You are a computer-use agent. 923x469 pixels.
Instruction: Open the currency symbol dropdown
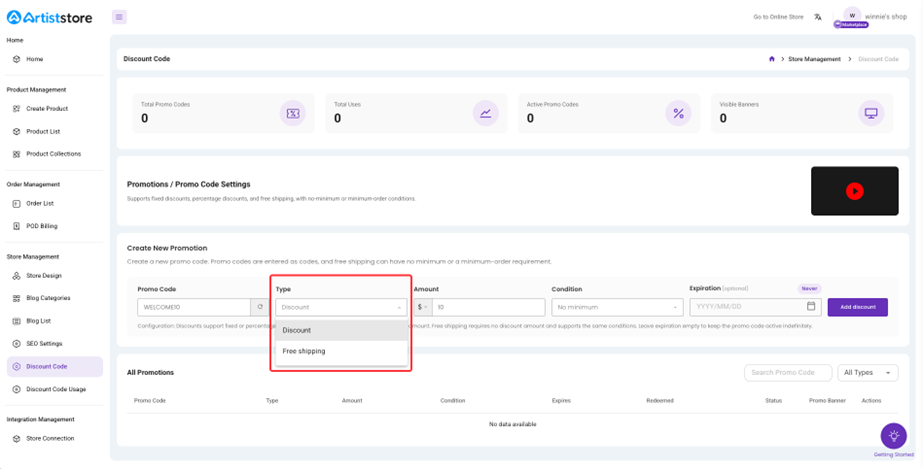423,307
